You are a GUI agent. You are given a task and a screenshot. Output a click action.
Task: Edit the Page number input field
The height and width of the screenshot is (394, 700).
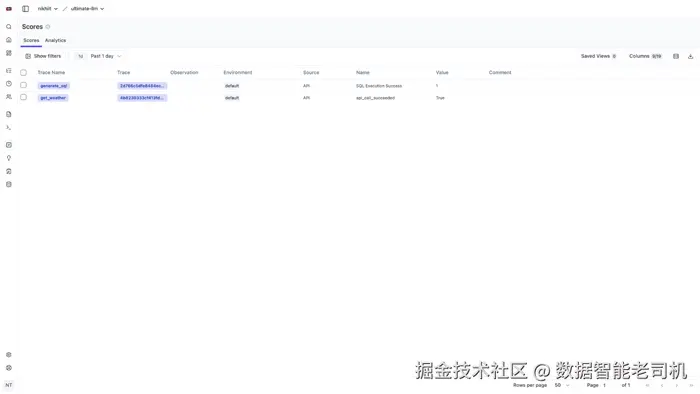(606, 385)
